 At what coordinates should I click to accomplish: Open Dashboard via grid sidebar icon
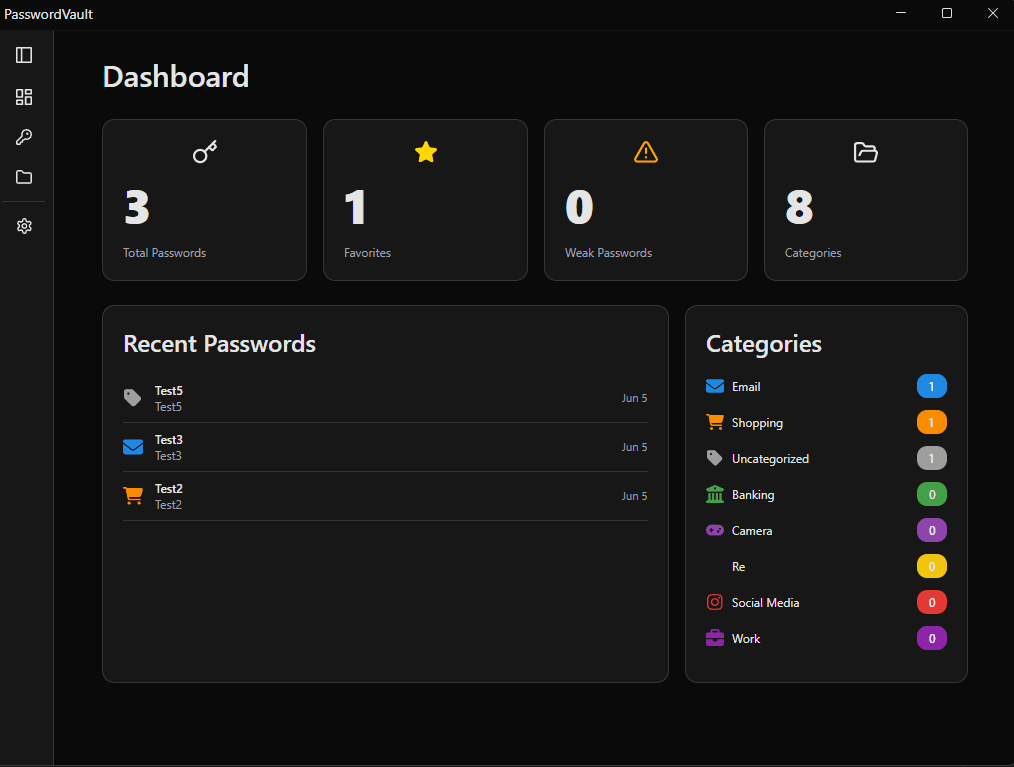[x=23, y=97]
